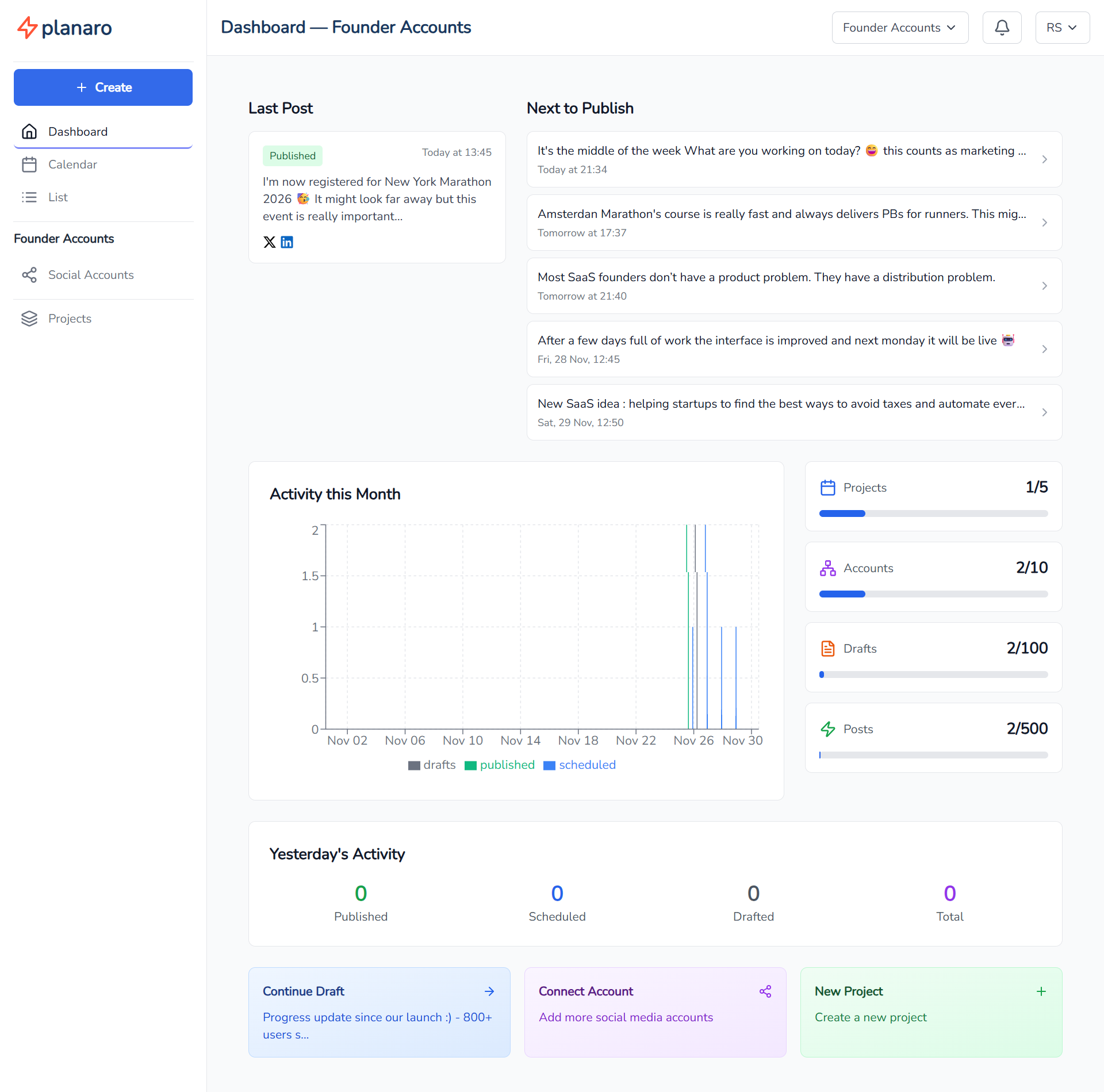The image size is (1104, 1092).
Task: Click the Drafts document icon in stats panel
Action: coord(828,648)
